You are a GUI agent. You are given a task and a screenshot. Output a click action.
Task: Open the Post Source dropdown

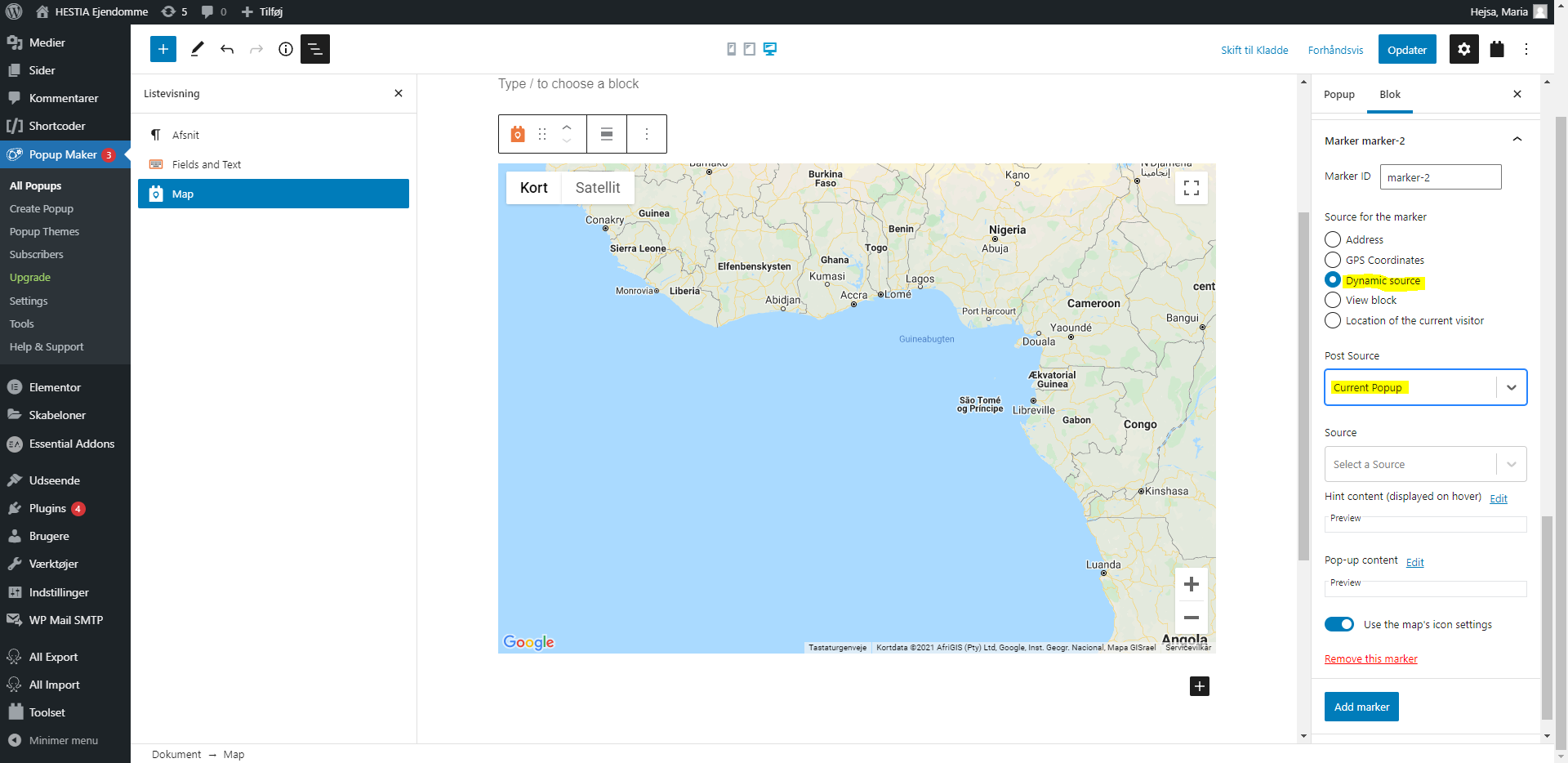[1425, 387]
